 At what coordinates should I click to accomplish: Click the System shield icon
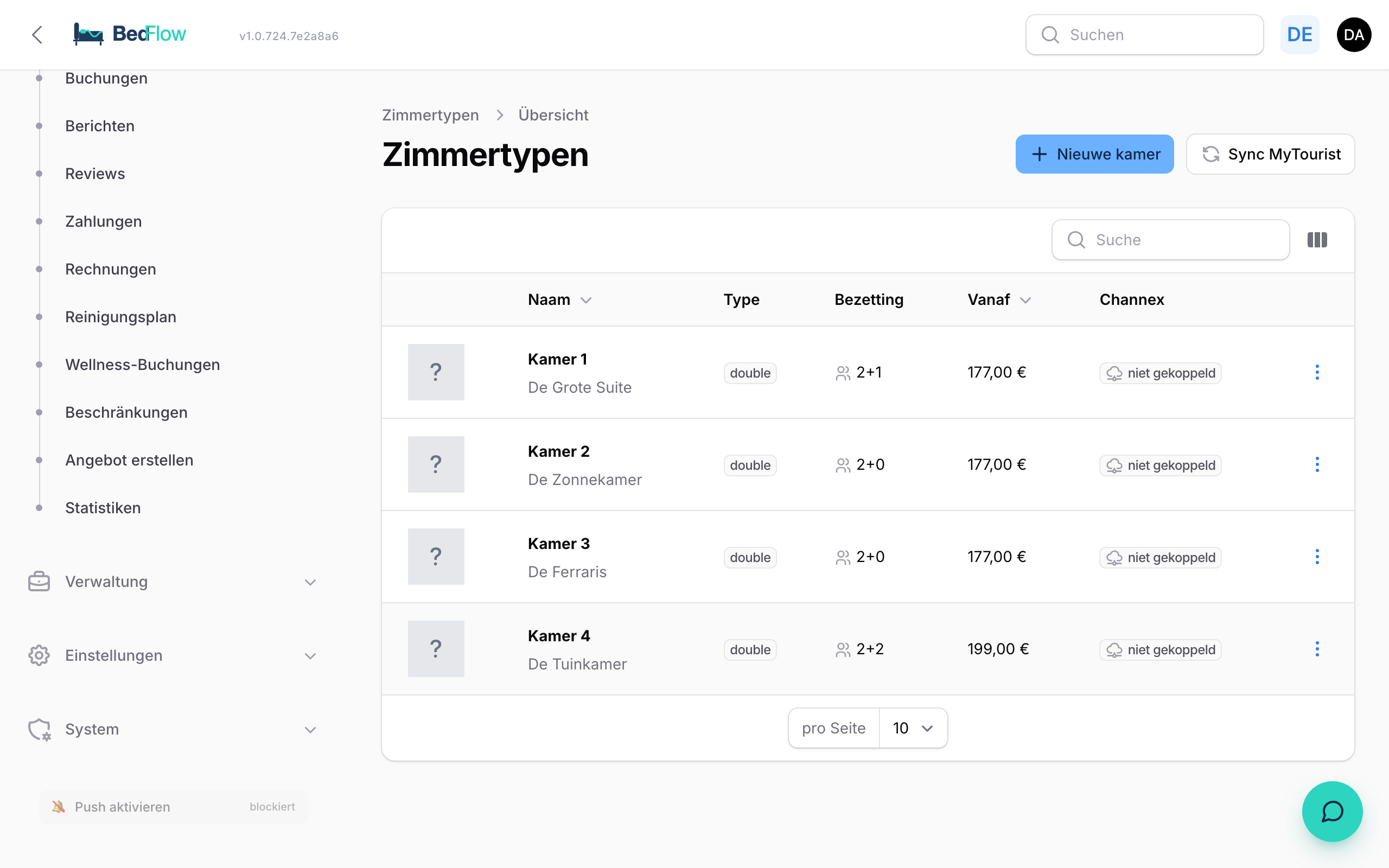pos(40,729)
